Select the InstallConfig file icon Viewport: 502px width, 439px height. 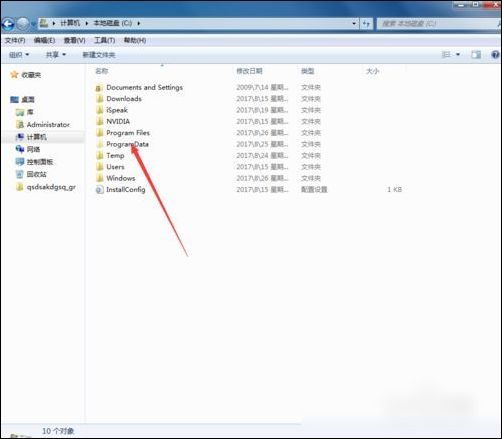pos(99,190)
